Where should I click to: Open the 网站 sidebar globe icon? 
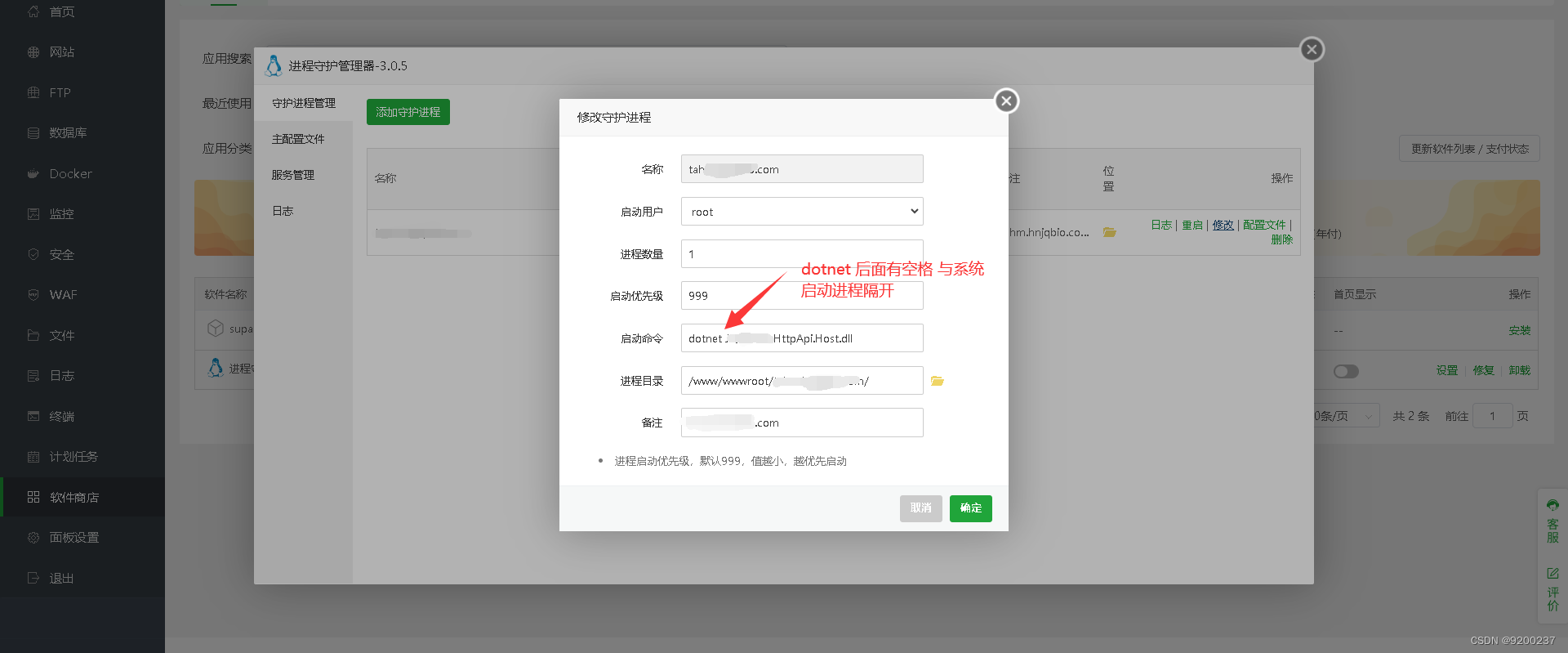tap(33, 52)
